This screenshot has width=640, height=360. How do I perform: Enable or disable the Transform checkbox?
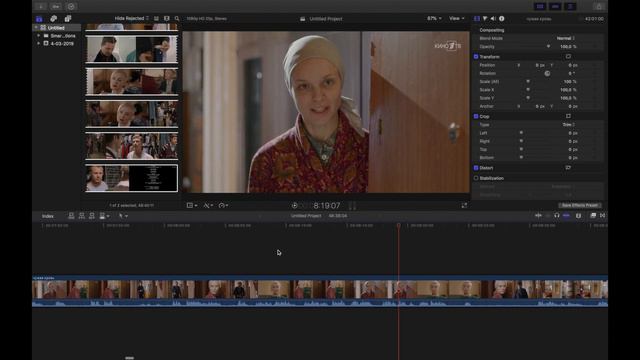point(476,57)
